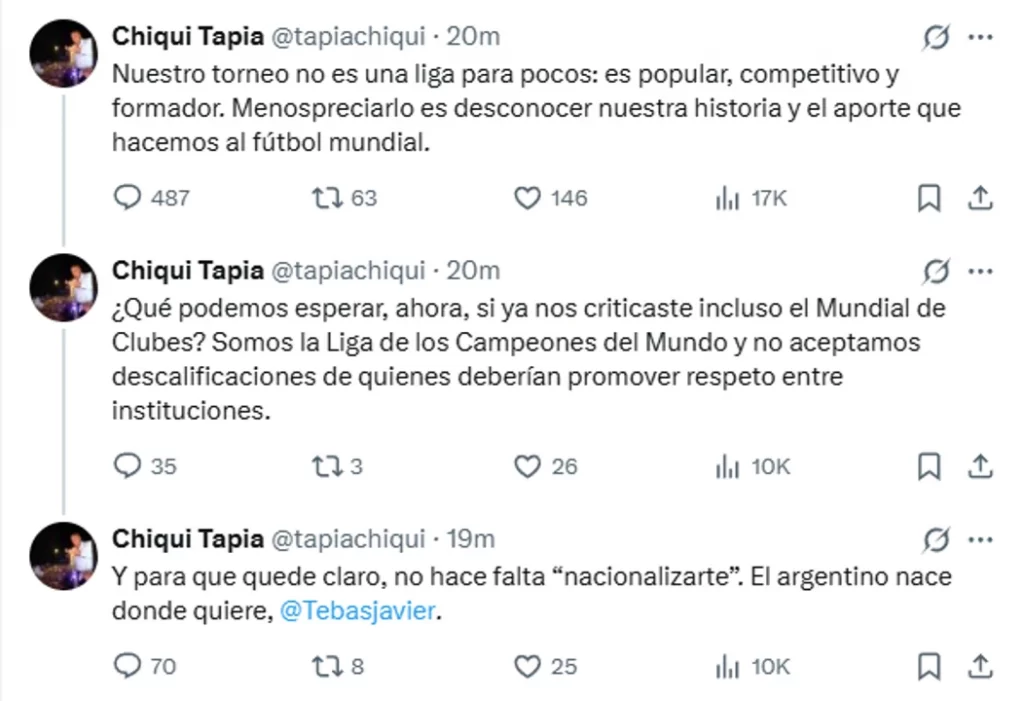The height and width of the screenshot is (701, 1024).
Task: Like the tweet with 25 likes
Action: point(527,666)
